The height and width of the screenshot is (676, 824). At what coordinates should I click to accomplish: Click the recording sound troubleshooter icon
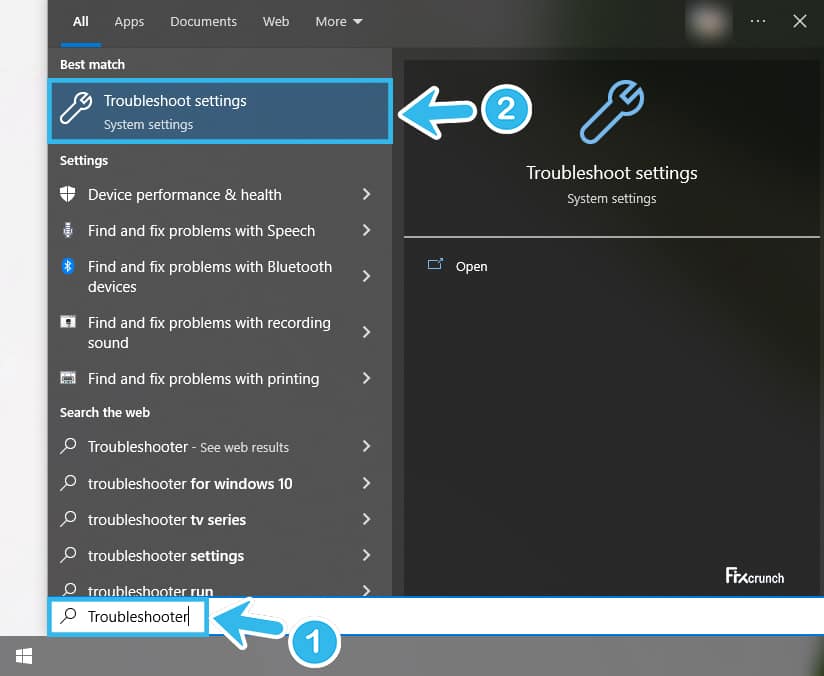click(x=68, y=322)
